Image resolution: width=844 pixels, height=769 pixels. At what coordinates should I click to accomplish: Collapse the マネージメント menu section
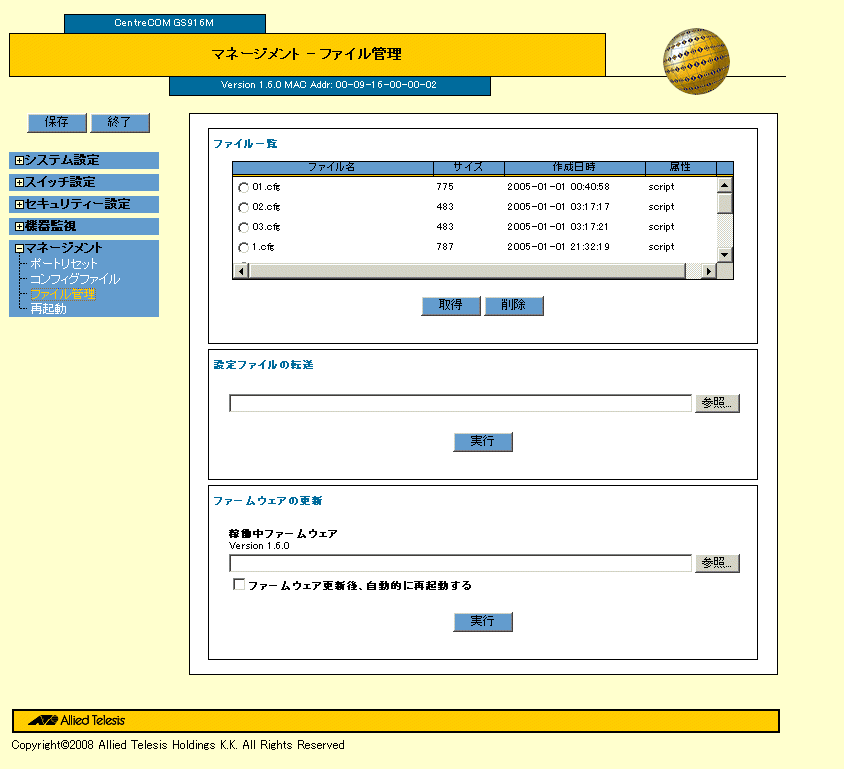click(18, 248)
